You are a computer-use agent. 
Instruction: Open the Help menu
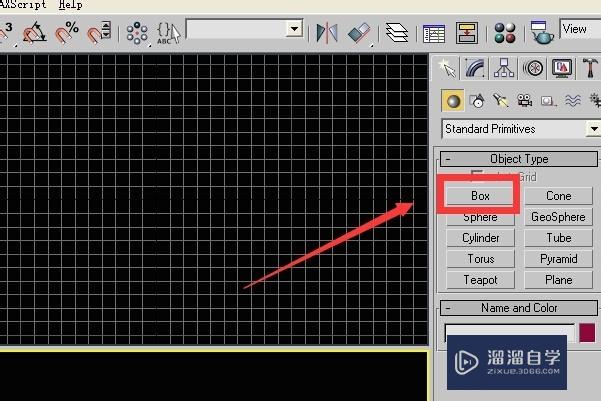pos(71,5)
